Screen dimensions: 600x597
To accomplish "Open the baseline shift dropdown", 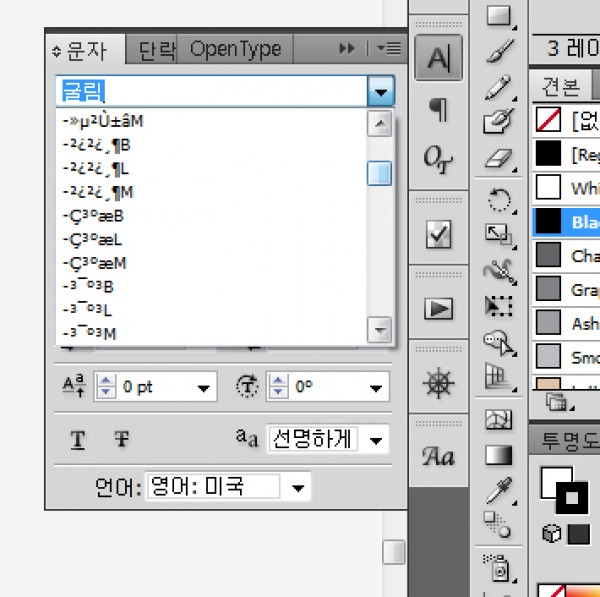I will coord(203,388).
